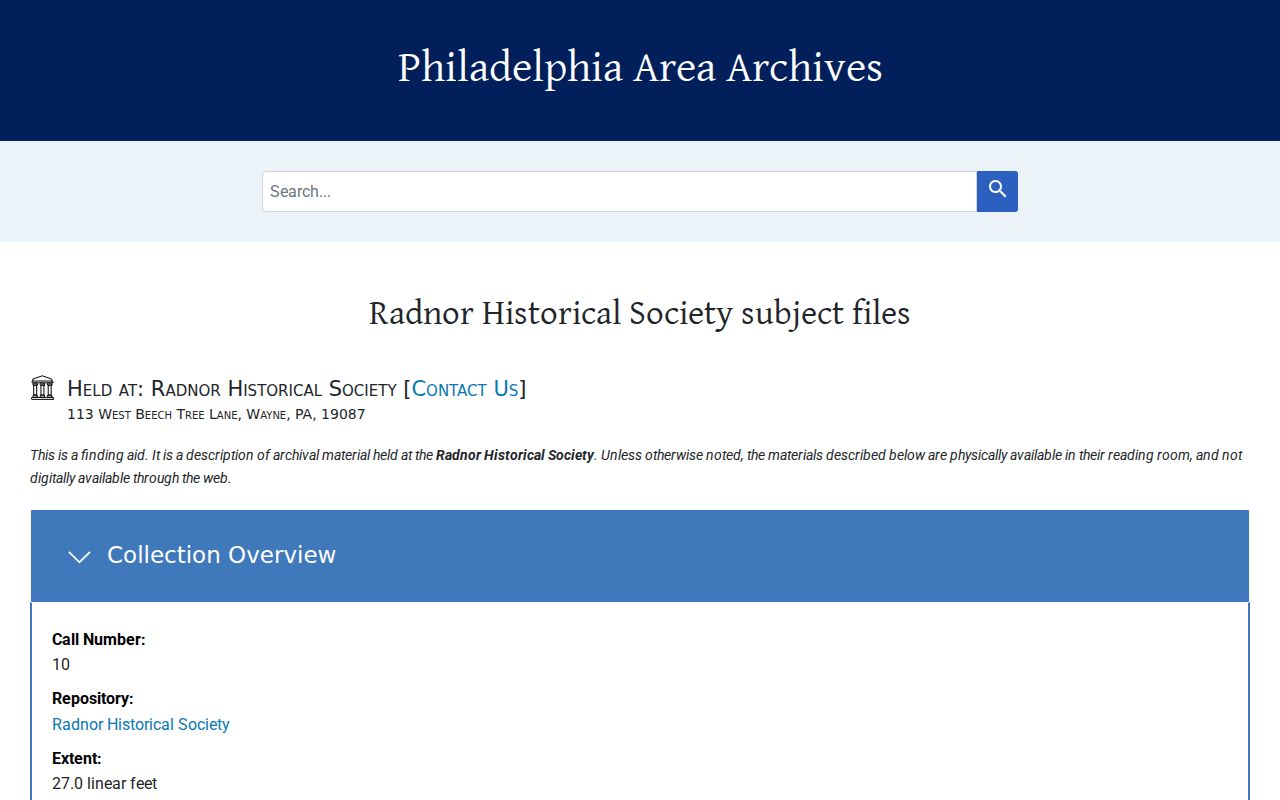Viewport: 1280px width, 800px height.
Task: Focus the Search text field
Action: pyautogui.click(x=619, y=191)
